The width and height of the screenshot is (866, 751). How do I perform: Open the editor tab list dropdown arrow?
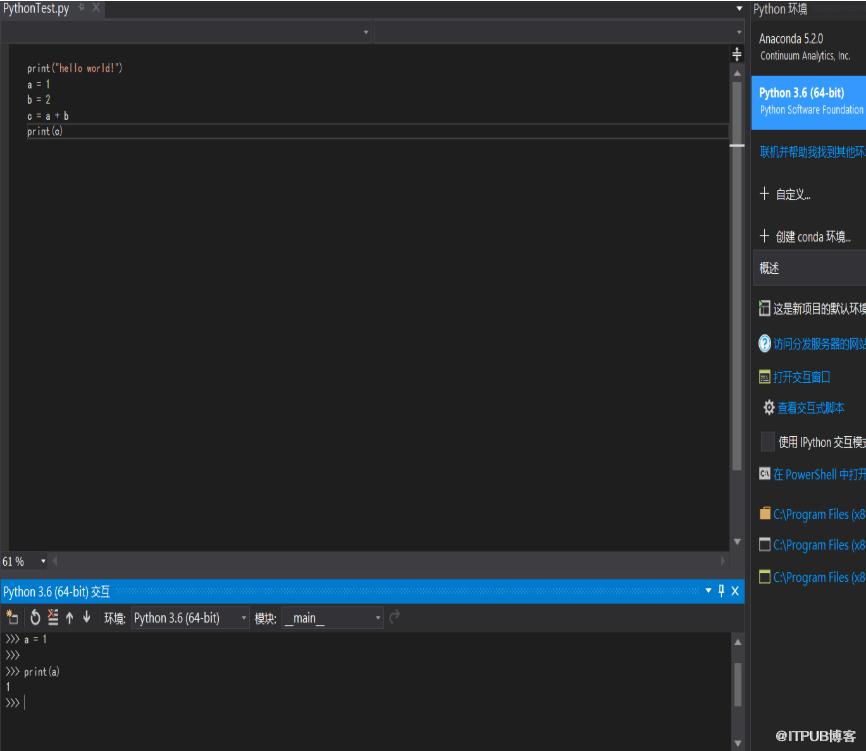740,8
